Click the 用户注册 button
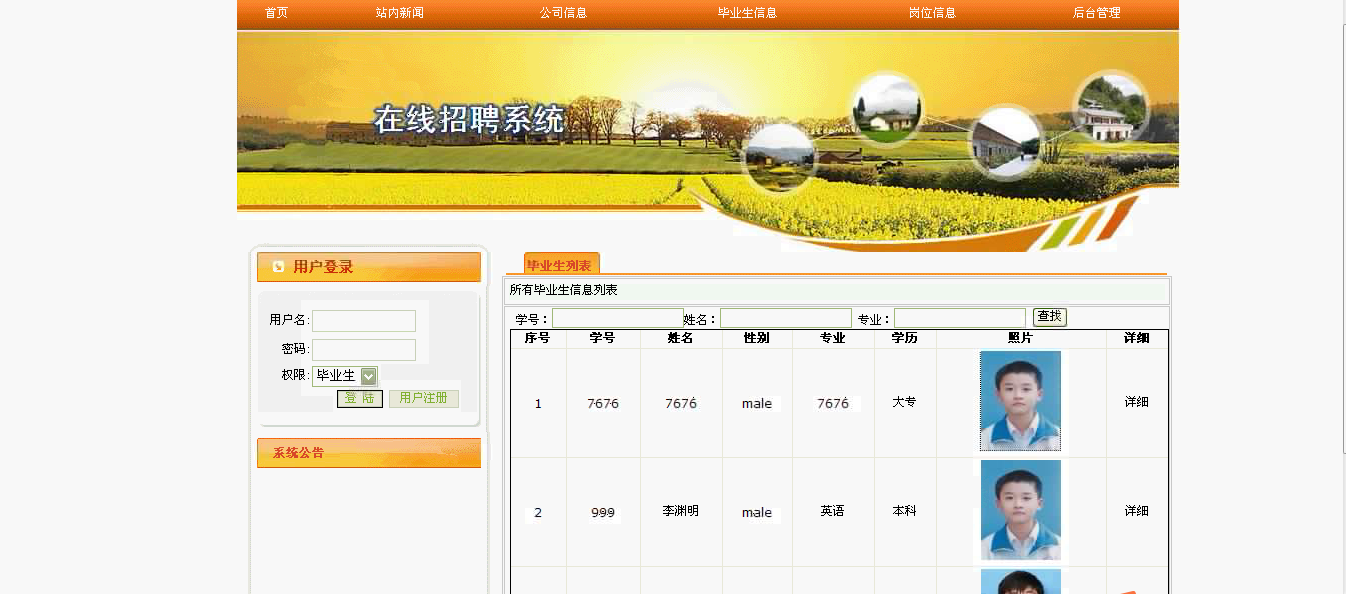Viewport: 1346px width, 594px height. tap(424, 398)
